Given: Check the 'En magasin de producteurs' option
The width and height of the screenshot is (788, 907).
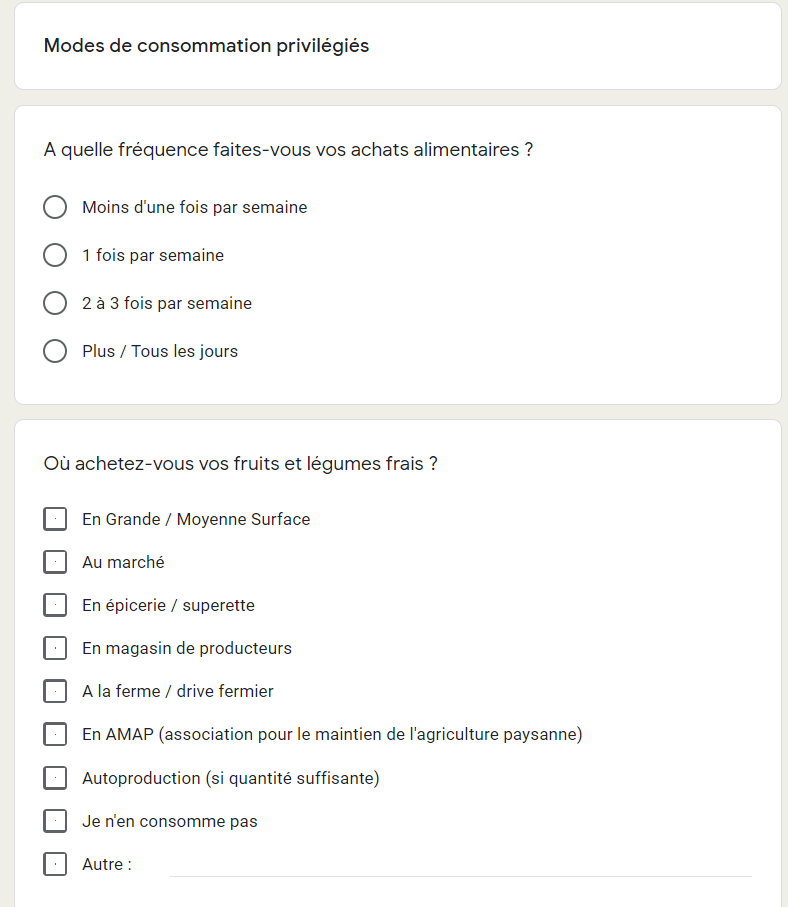Looking at the screenshot, I should coord(55,648).
